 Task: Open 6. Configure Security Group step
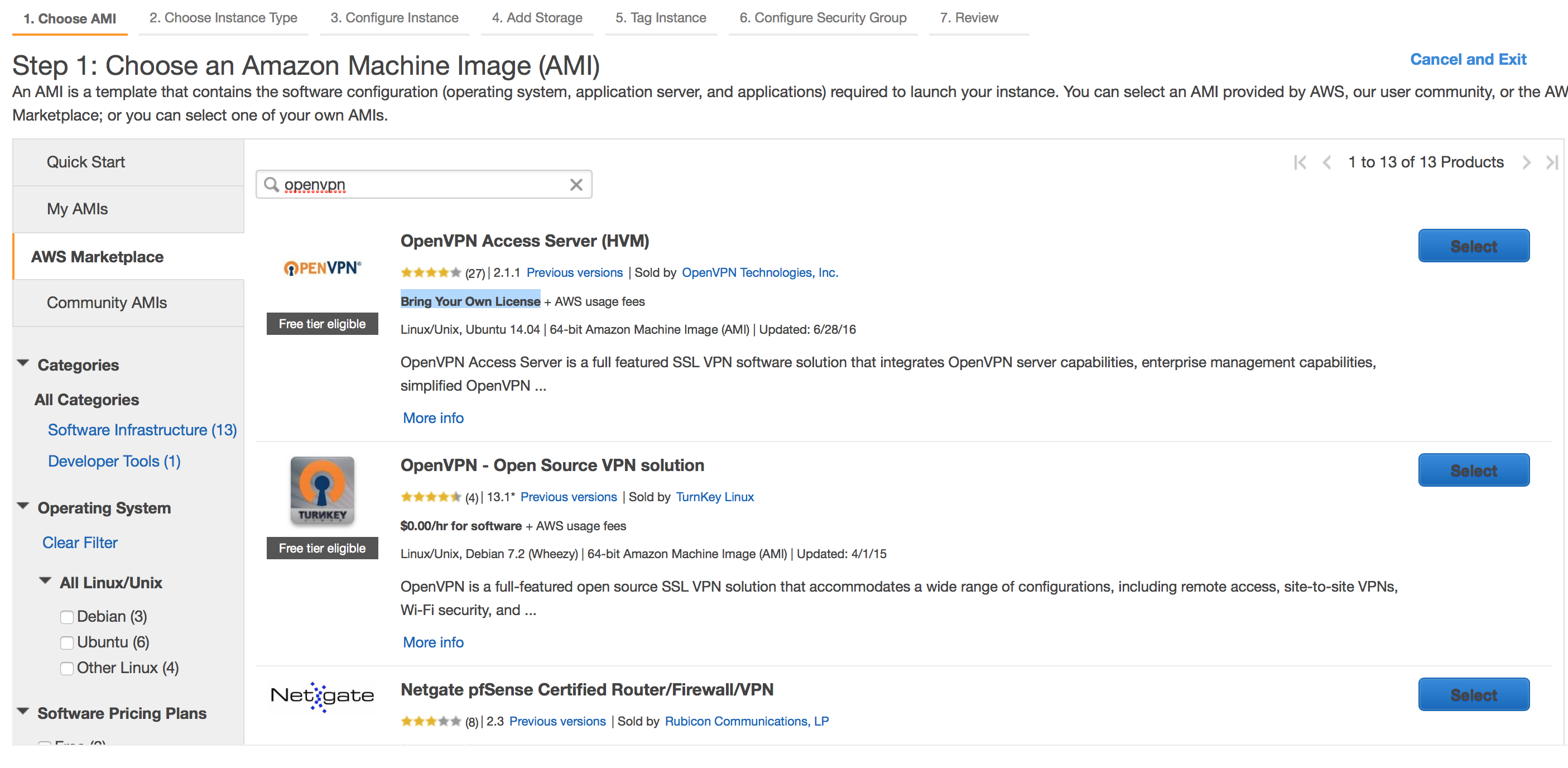pos(823,18)
